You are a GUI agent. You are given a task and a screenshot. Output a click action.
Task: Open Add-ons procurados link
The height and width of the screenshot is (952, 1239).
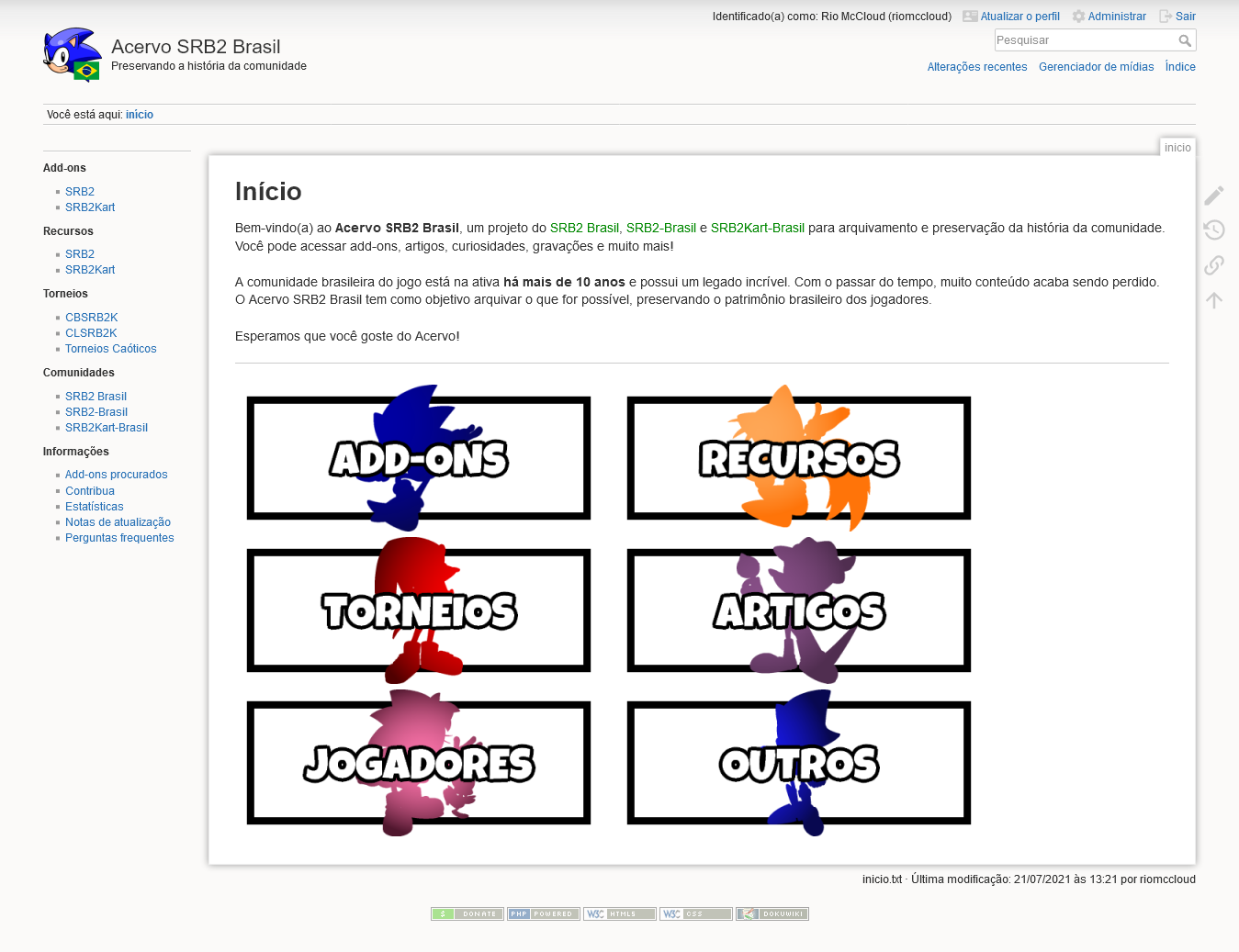click(117, 475)
